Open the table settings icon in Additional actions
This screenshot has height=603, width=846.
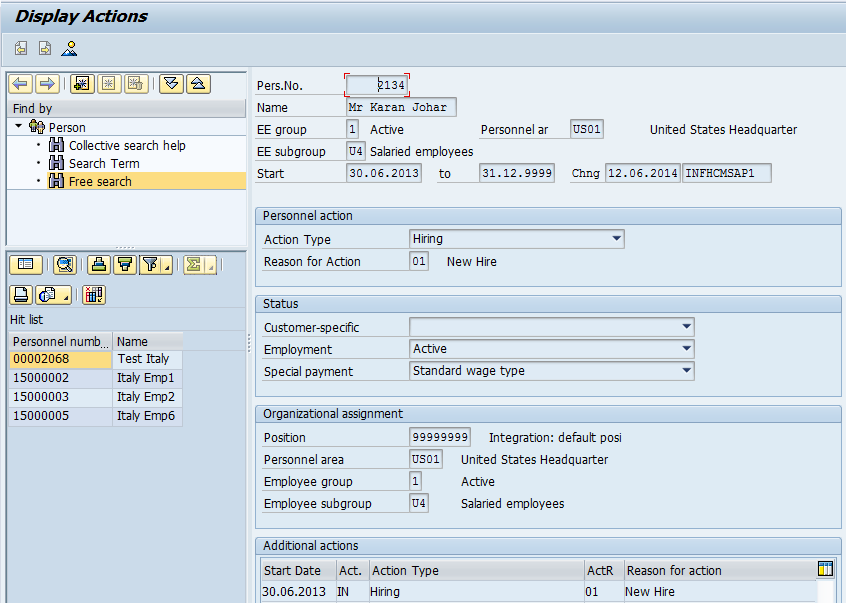click(x=825, y=569)
